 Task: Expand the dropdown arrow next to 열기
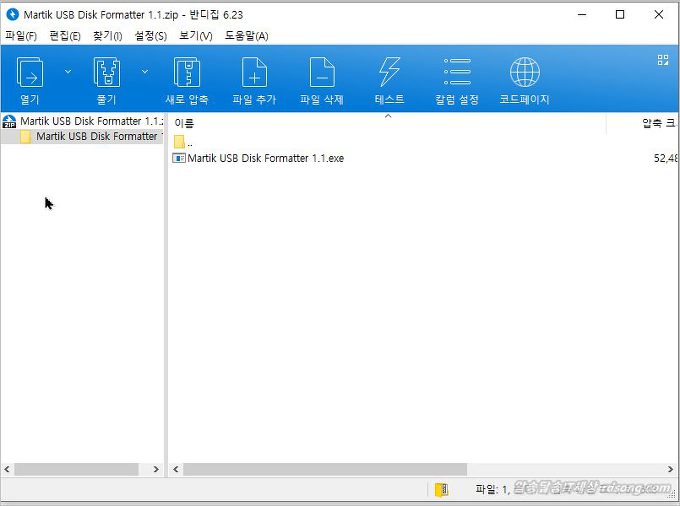click(68, 72)
